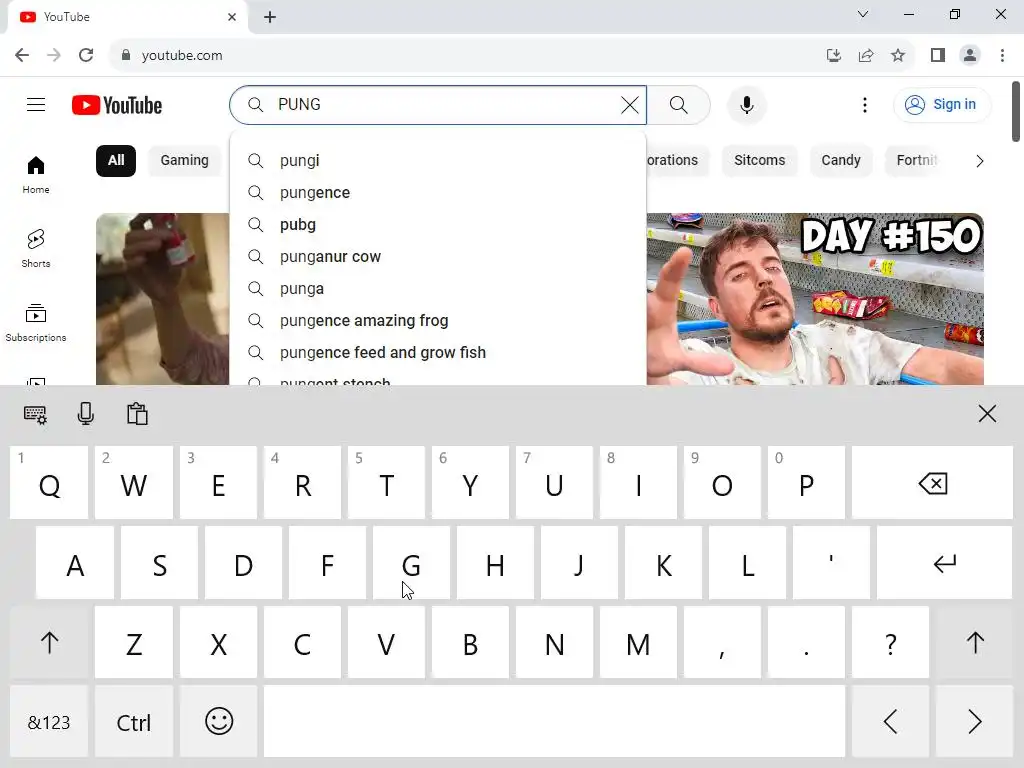This screenshot has width=1024, height=768.
Task: Toggle the right Shift key
Action: tap(974, 643)
